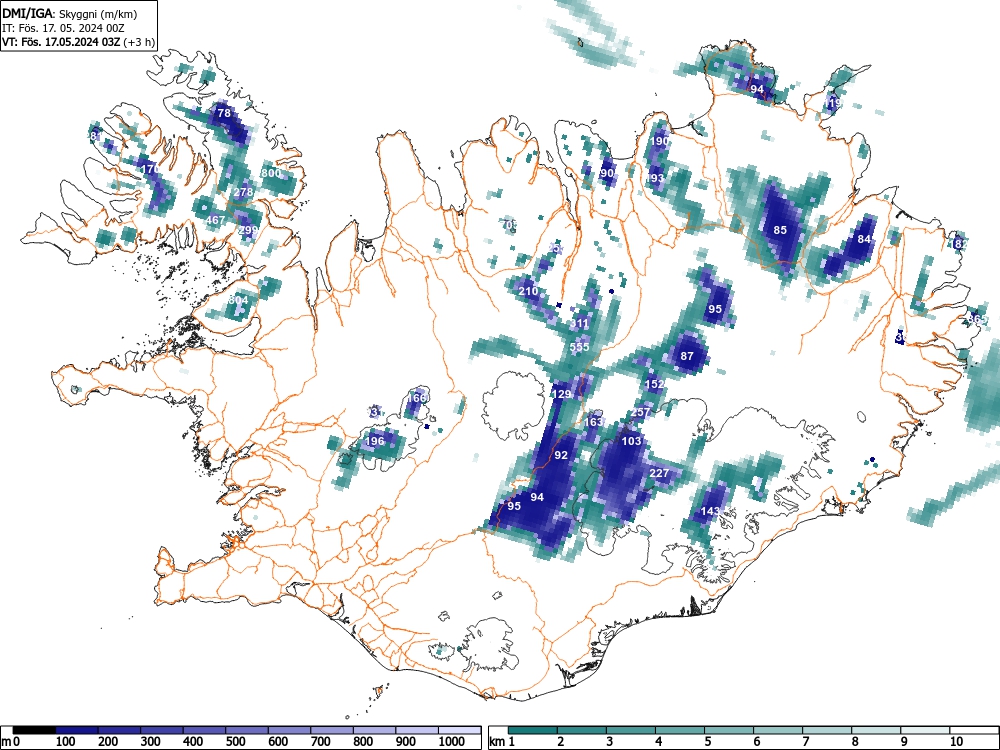Click the '555' visibility value
The height and width of the screenshot is (750, 1000).
[x=579, y=347]
